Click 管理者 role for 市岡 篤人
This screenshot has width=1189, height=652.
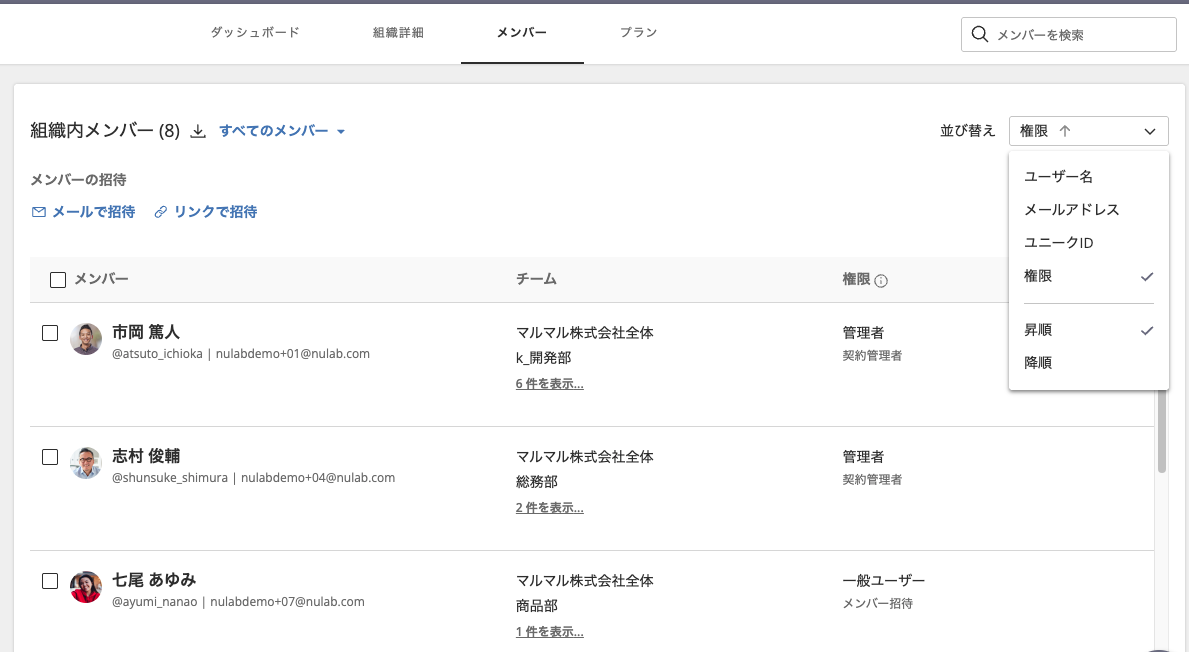[863, 333]
